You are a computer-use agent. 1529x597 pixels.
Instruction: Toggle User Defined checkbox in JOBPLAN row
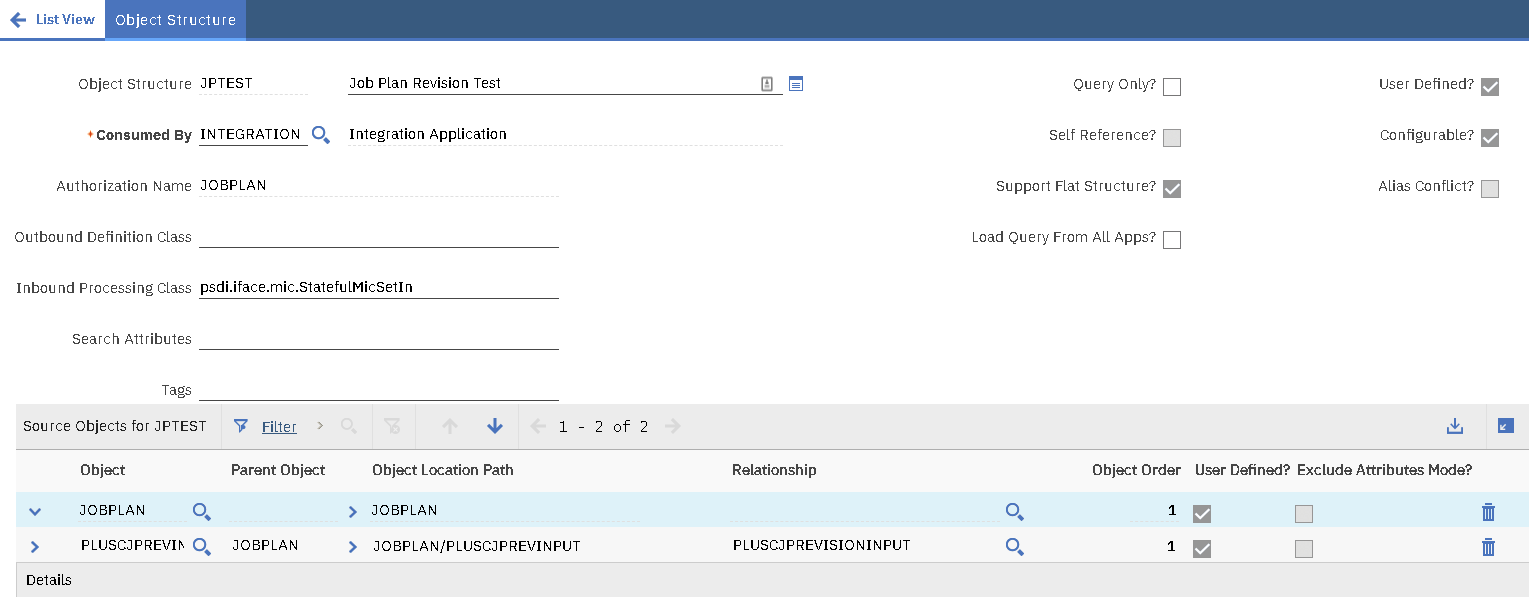pos(1202,514)
